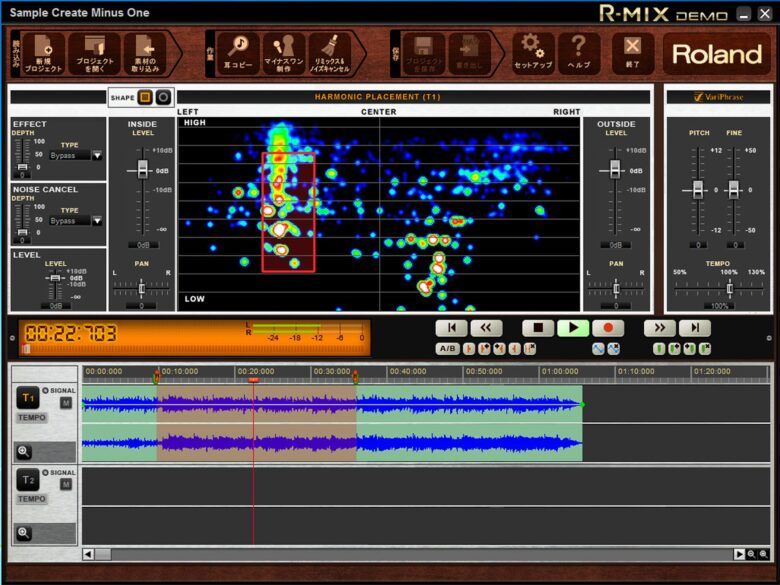
Task: Click the first timeline zoom magnifier
Action: coord(751,554)
